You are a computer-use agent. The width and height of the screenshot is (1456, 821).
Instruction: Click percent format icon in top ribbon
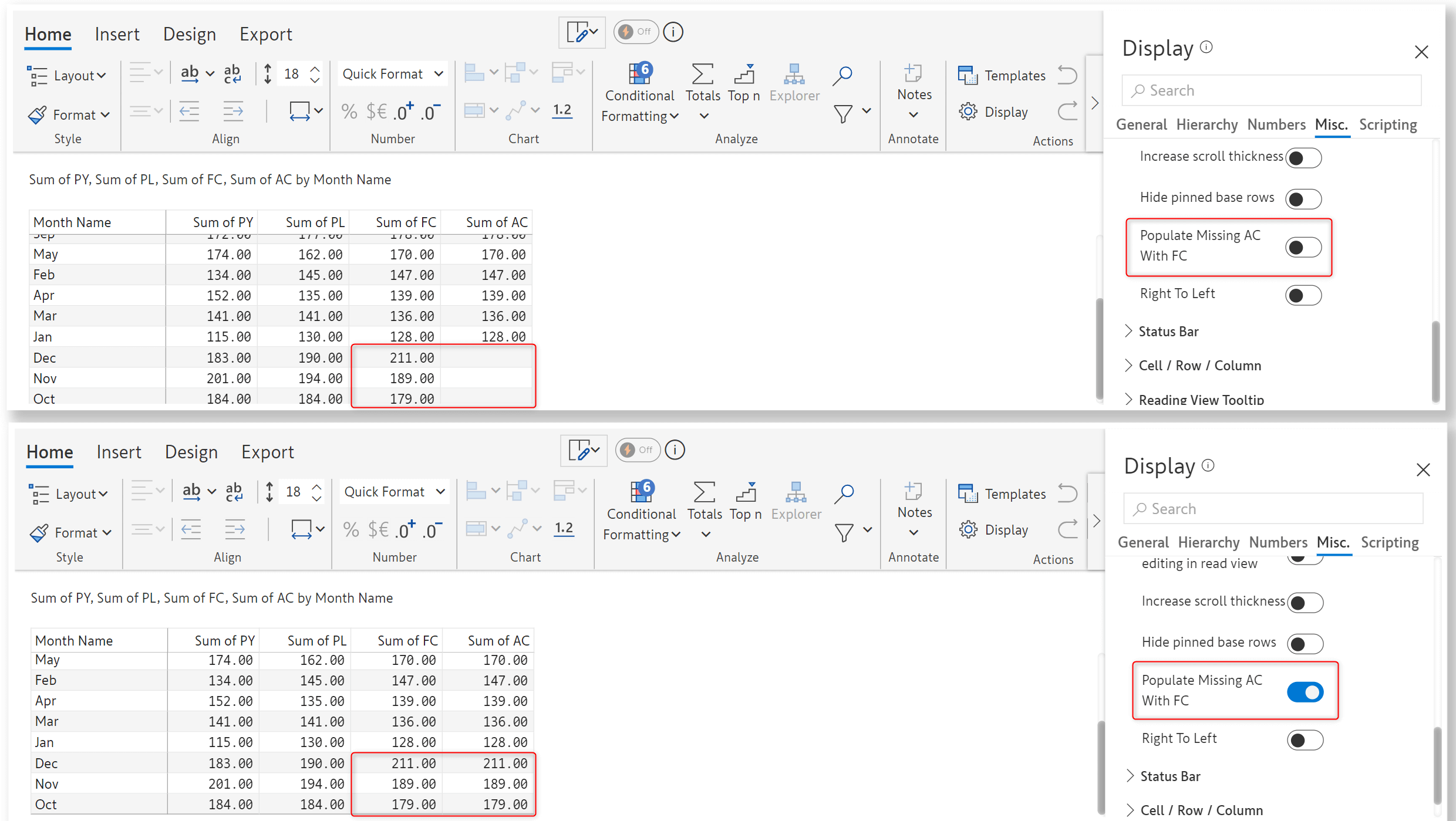[349, 112]
